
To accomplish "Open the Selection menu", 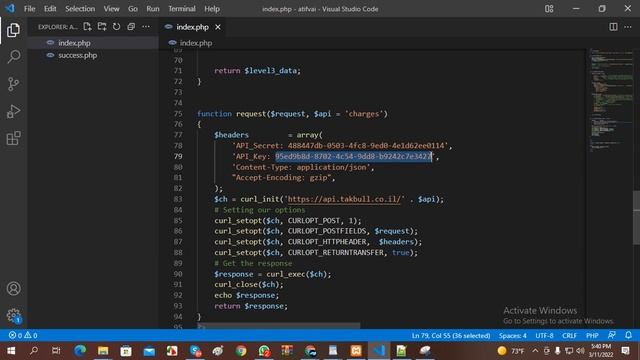I will point(80,9).
